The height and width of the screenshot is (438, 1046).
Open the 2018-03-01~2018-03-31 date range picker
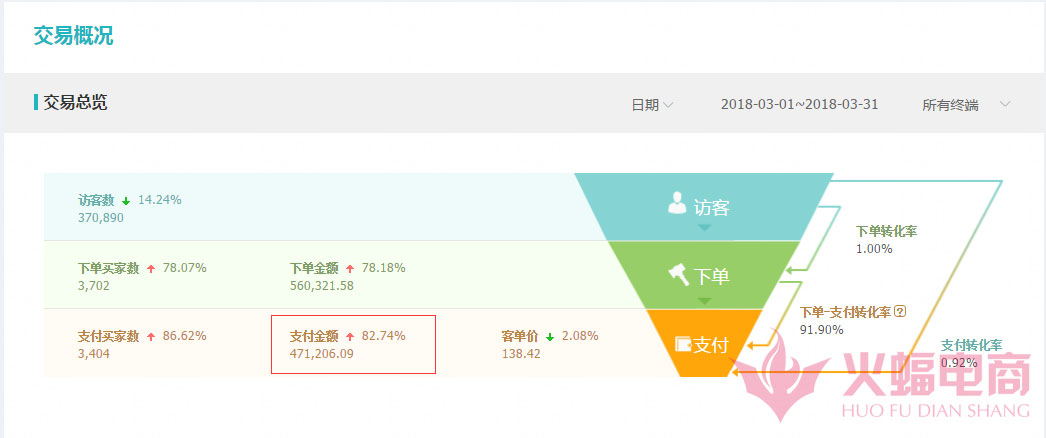coord(799,104)
